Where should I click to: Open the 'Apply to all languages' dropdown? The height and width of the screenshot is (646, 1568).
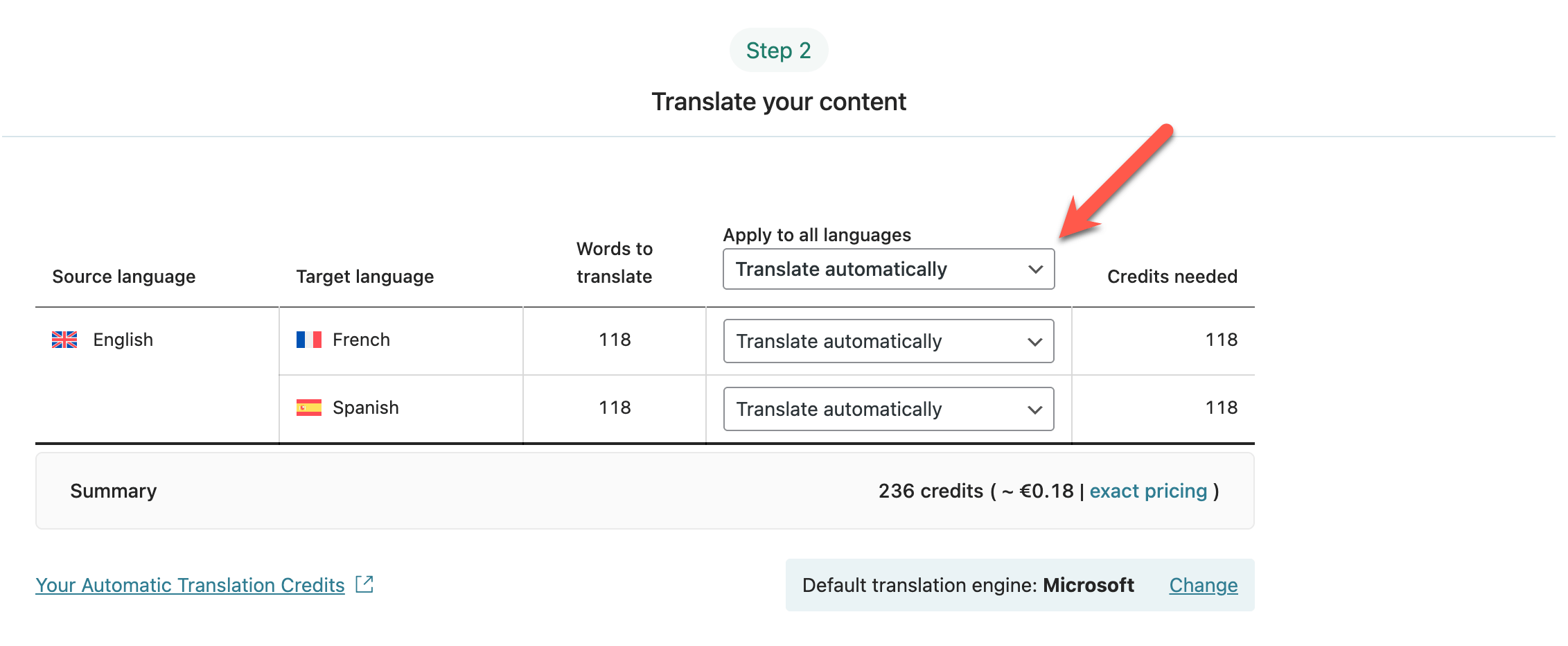point(888,269)
